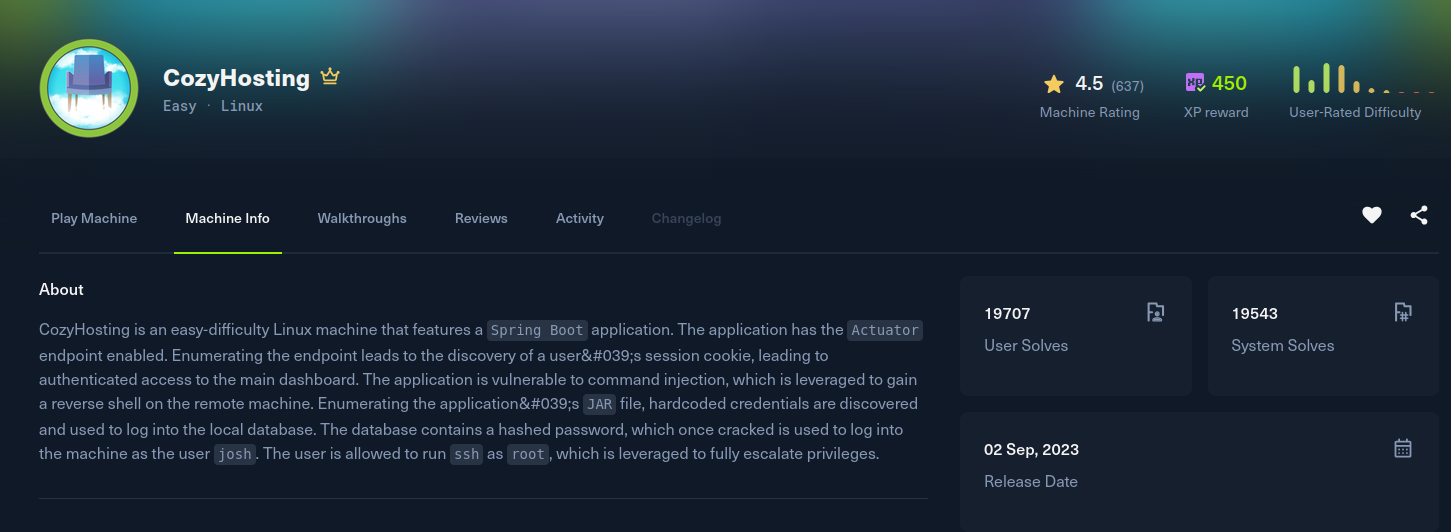Click the JAR code tag

(x=598, y=404)
